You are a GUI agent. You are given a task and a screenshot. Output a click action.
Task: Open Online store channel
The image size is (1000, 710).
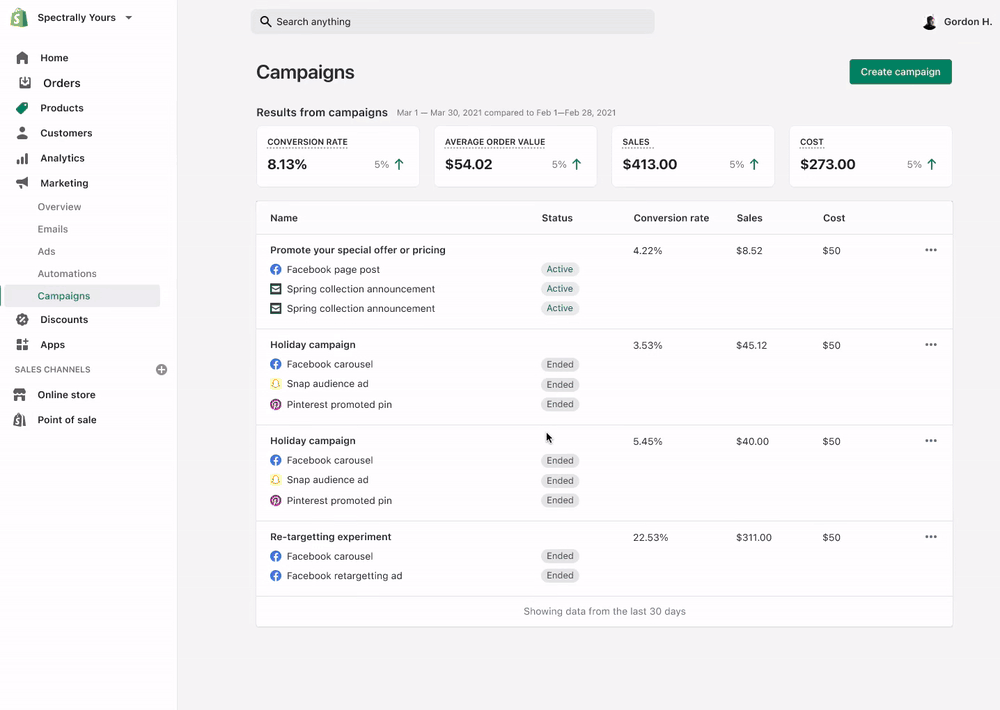[66, 395]
